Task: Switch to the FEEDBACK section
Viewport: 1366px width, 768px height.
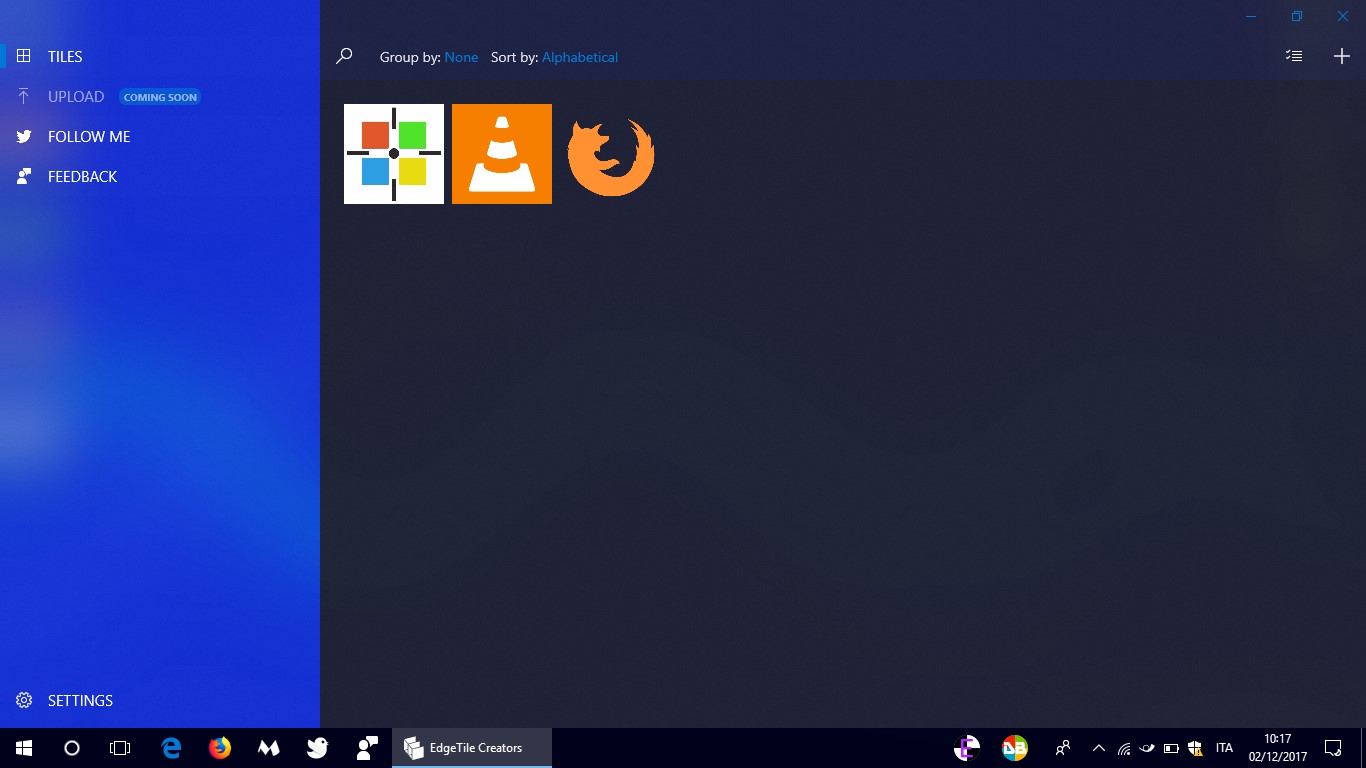Action: (82, 176)
